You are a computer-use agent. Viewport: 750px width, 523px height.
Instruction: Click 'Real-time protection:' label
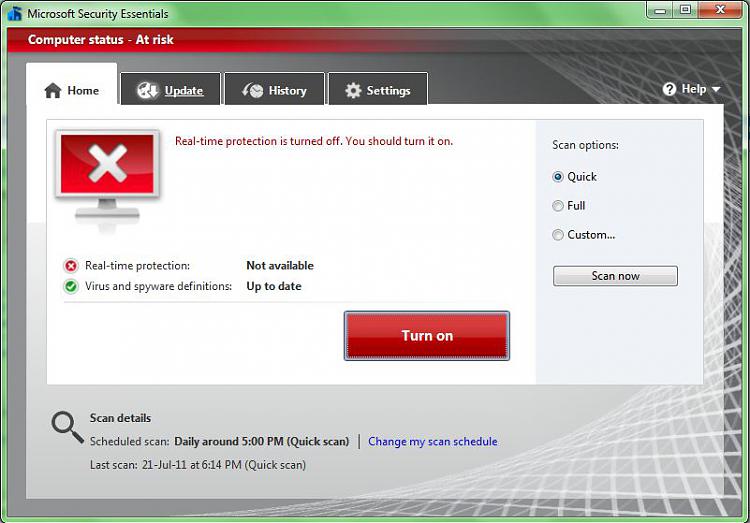[137, 266]
